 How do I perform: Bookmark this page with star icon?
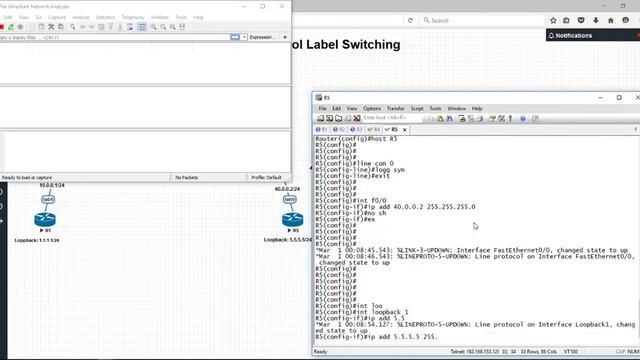[x=553, y=20]
